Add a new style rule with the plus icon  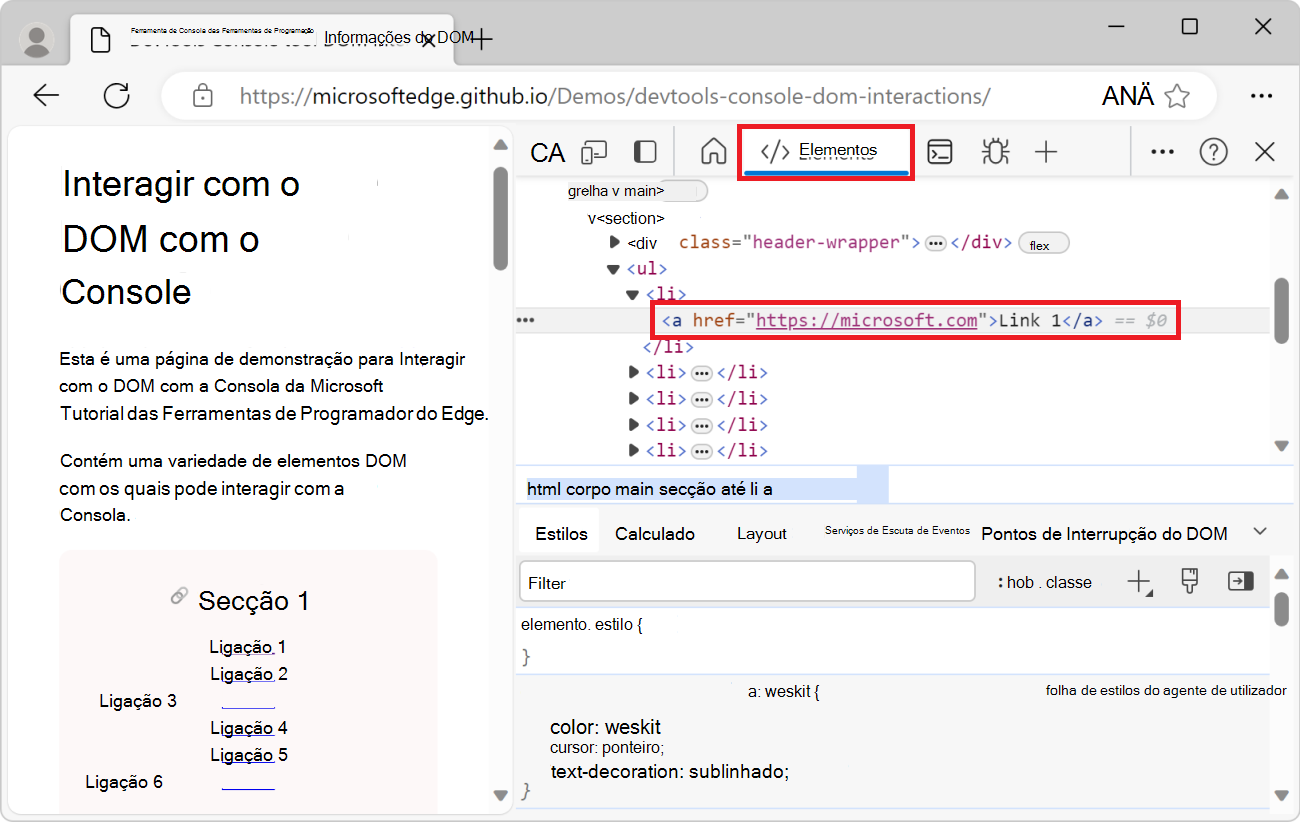coord(1140,581)
